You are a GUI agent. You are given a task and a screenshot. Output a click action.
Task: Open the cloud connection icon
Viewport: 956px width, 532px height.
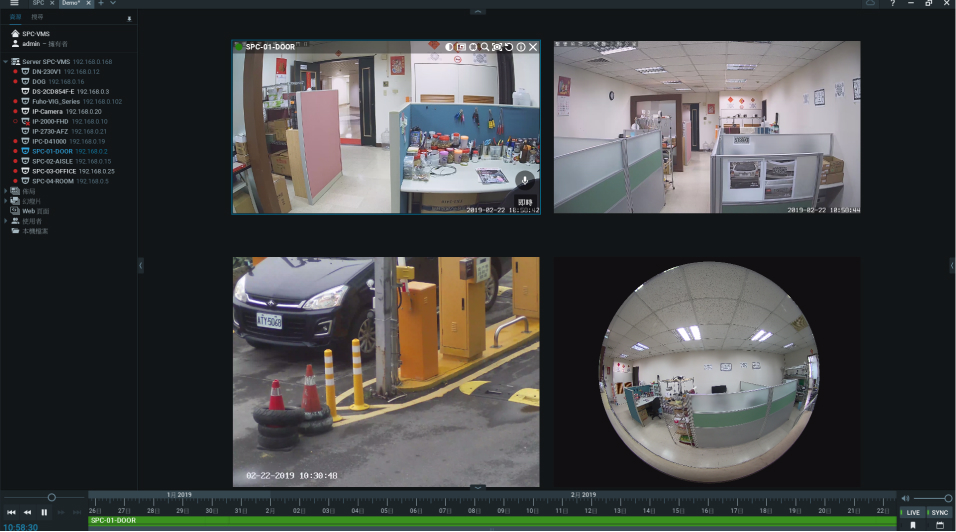pyautogui.click(x=871, y=3)
